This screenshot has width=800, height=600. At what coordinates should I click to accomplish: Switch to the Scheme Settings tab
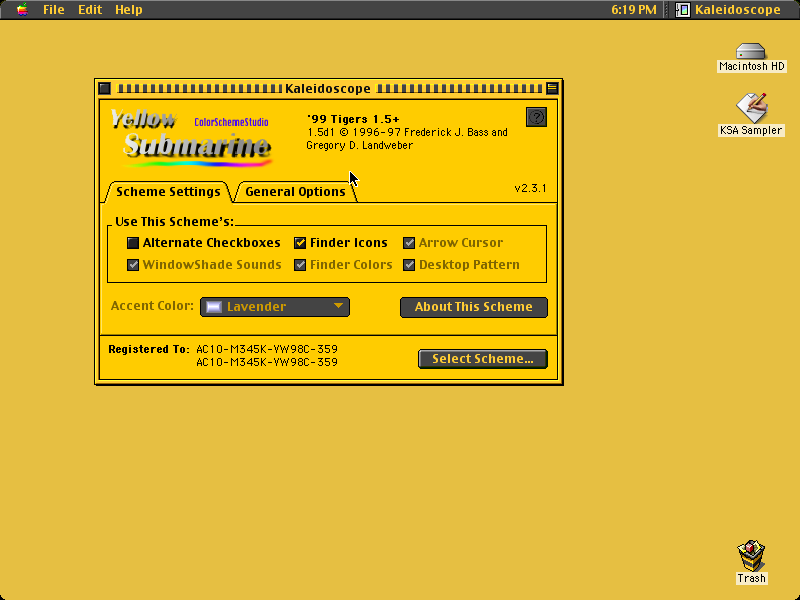[x=168, y=192]
